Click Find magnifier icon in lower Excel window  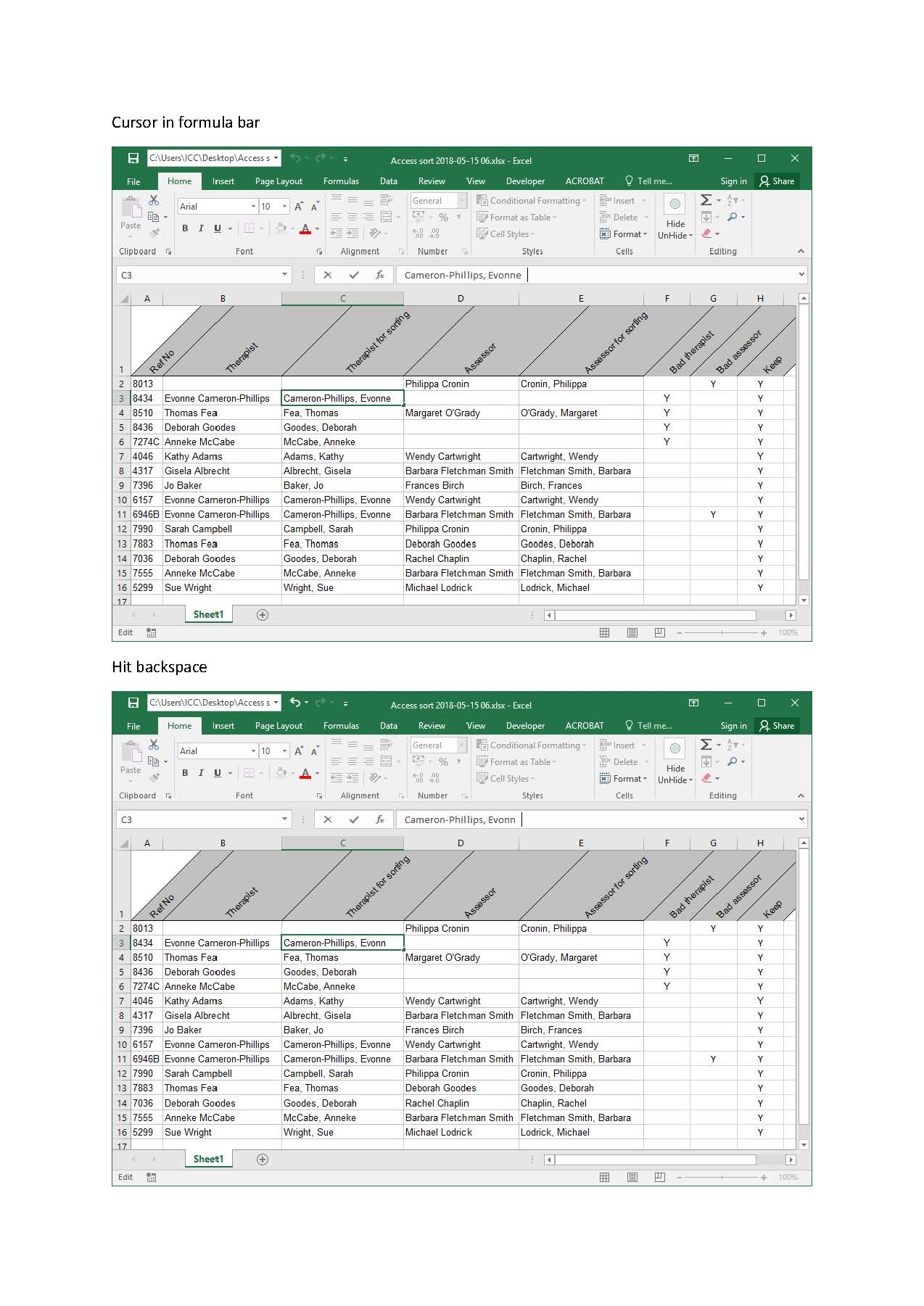point(733,761)
